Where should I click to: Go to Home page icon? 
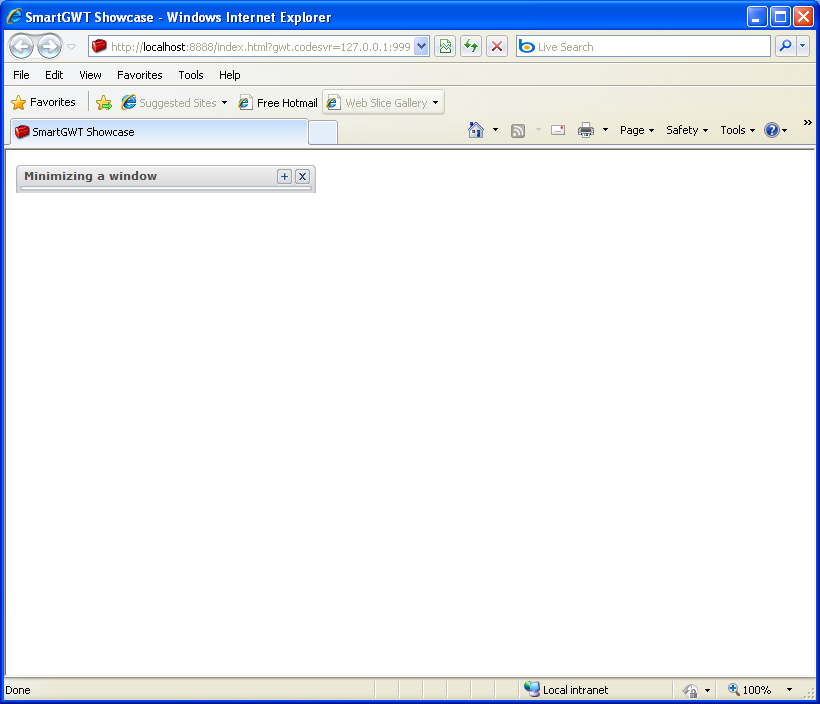pos(476,130)
